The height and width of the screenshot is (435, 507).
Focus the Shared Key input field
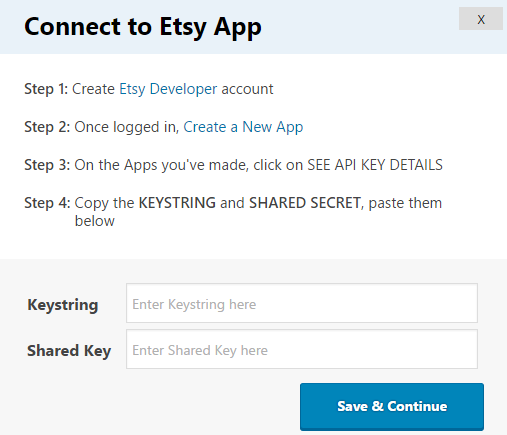(x=302, y=349)
